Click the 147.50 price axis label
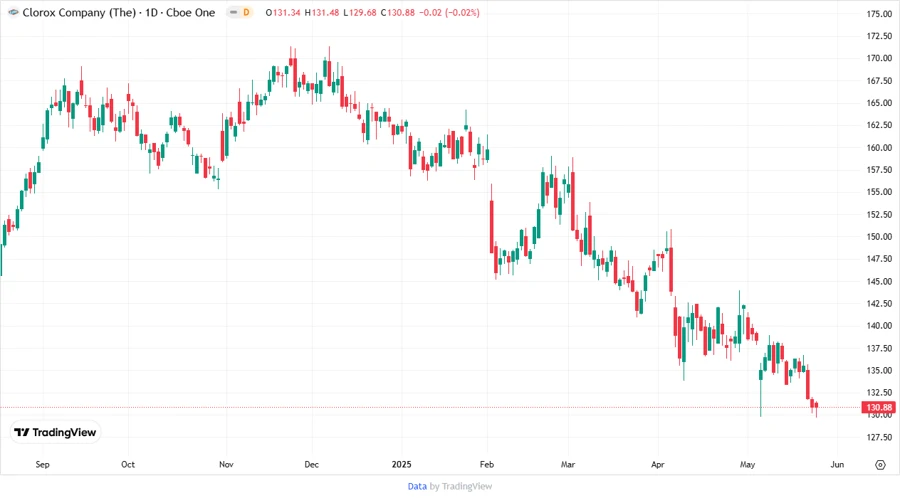Image resolution: width=900 pixels, height=498 pixels. pos(879,259)
